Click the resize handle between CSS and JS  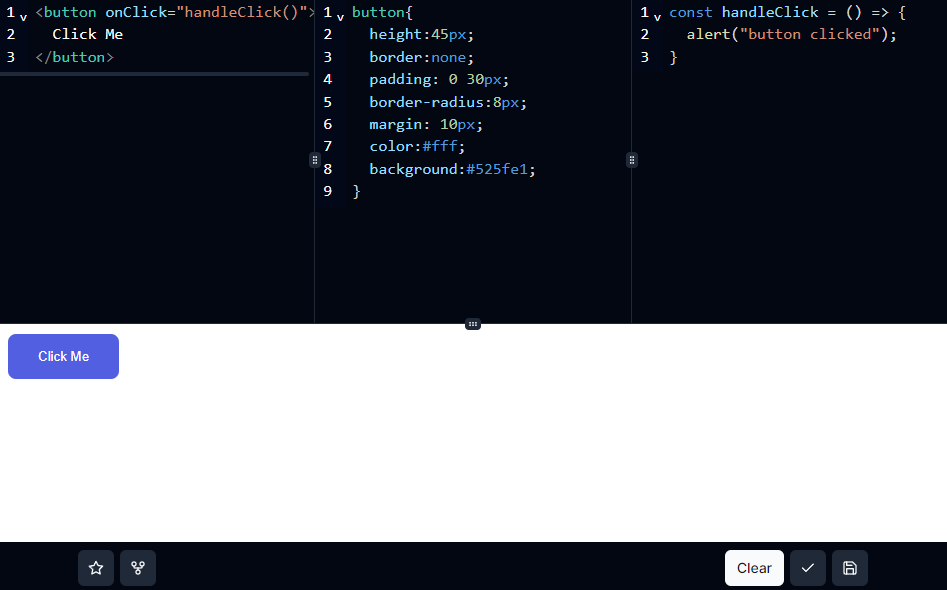click(x=632, y=160)
